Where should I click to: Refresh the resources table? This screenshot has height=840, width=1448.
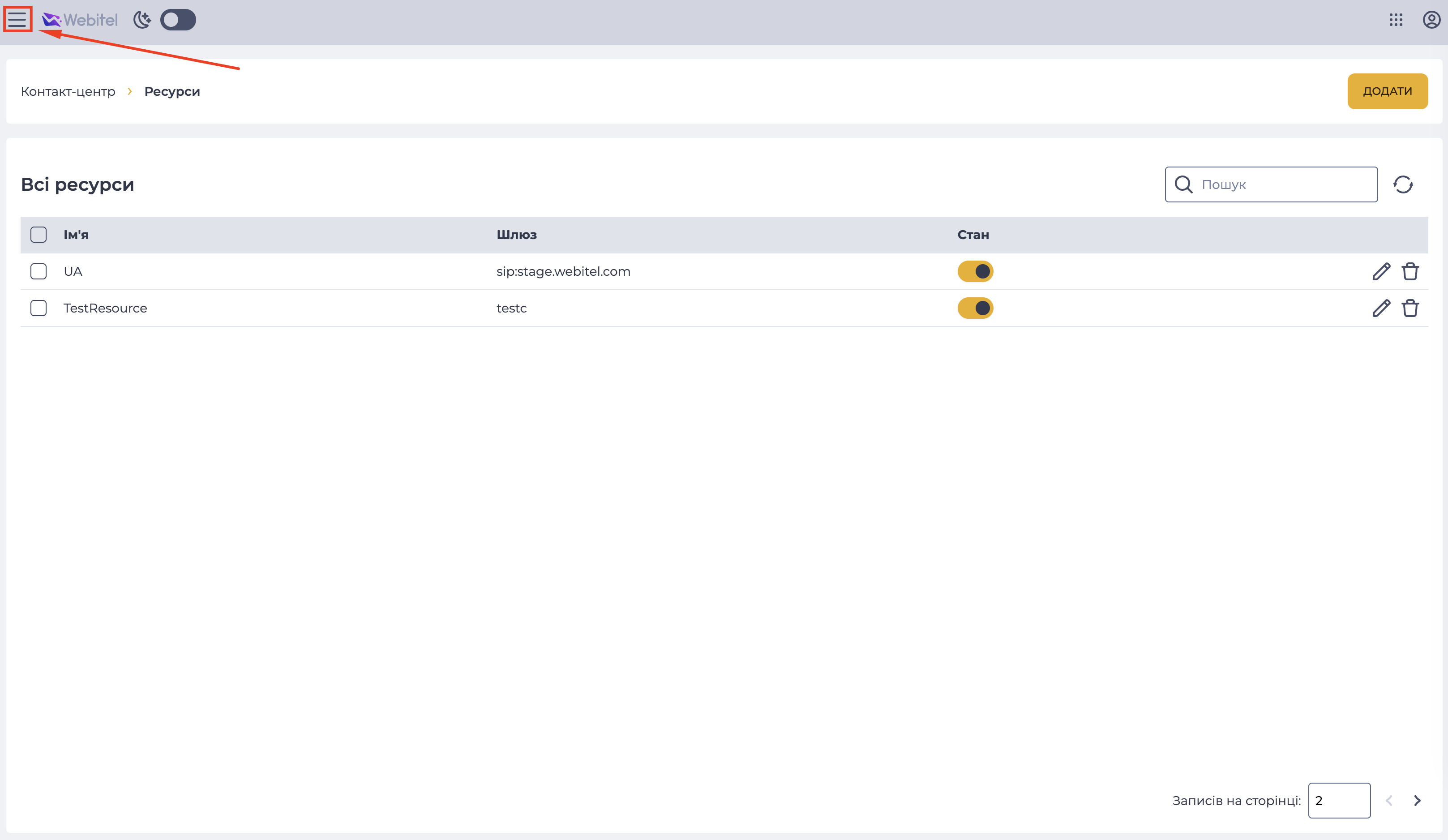click(1403, 184)
